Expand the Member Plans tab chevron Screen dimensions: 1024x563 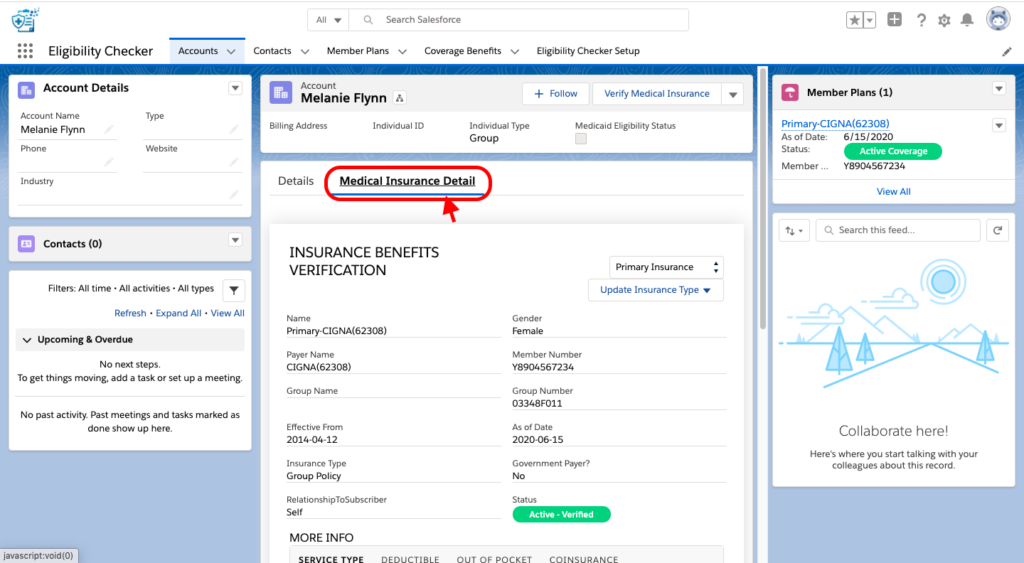click(x=402, y=51)
